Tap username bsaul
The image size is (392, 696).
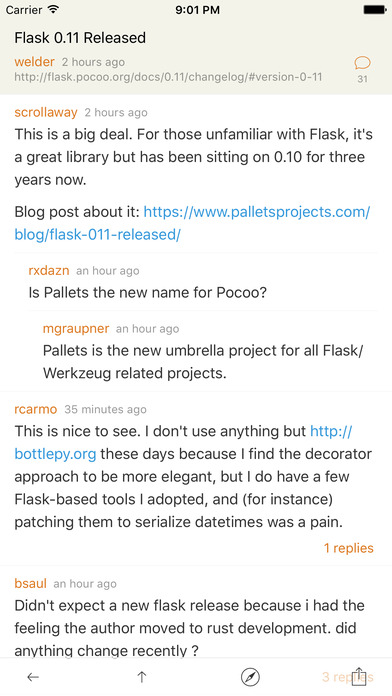pos(30,583)
